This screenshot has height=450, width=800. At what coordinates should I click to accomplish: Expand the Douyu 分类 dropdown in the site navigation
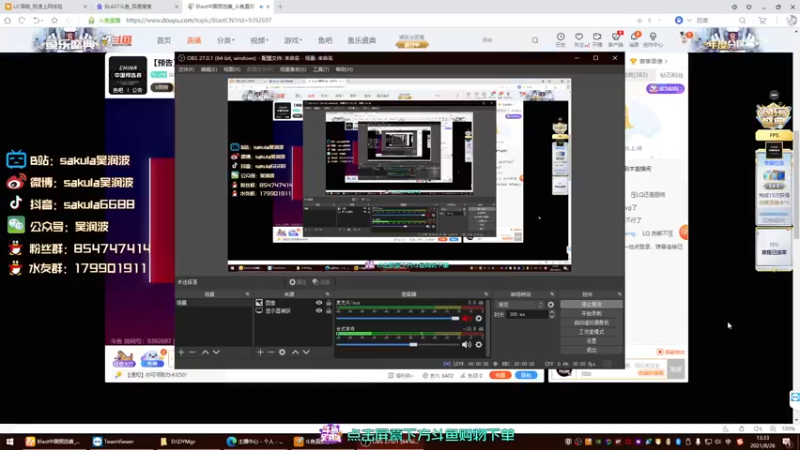(226, 40)
